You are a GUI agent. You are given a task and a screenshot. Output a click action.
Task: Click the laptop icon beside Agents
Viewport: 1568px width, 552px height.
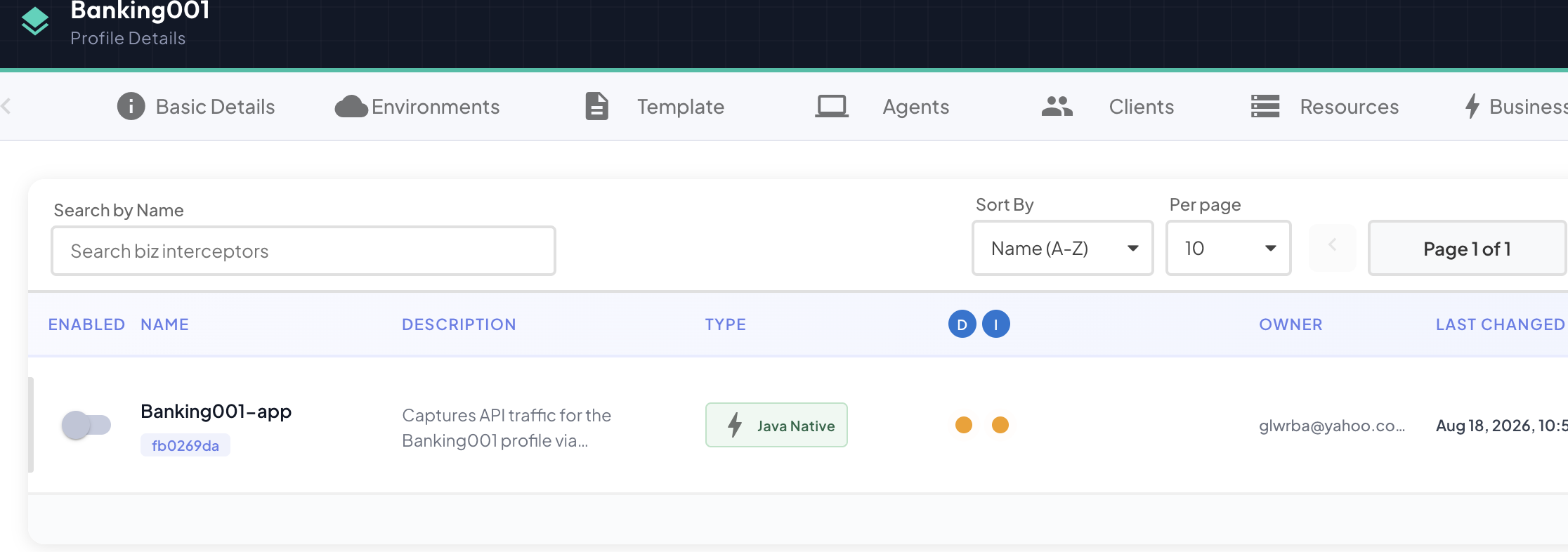(832, 107)
